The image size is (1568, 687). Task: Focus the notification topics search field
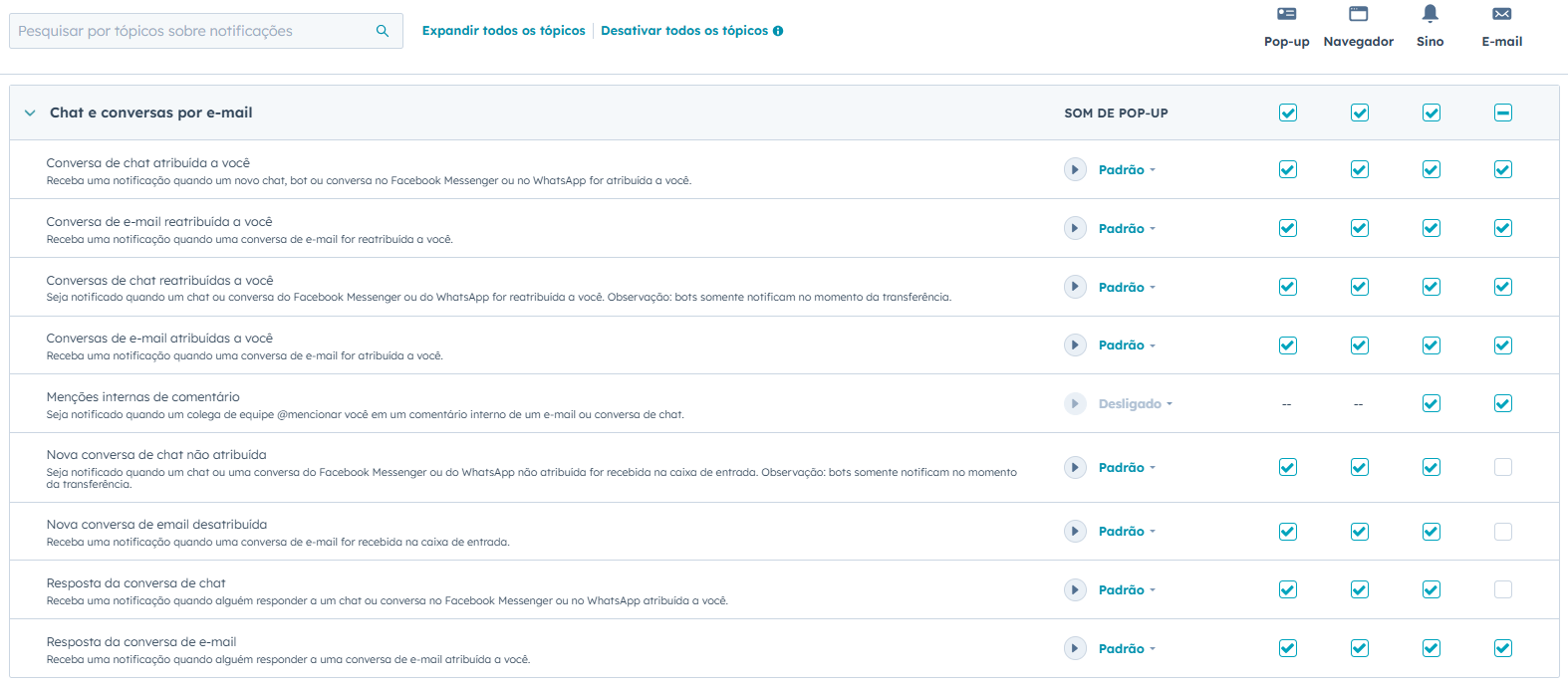(x=189, y=31)
